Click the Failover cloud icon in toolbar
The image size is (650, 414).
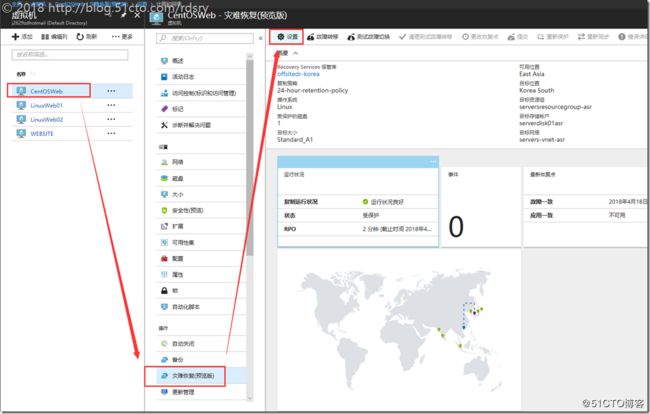tap(310, 37)
